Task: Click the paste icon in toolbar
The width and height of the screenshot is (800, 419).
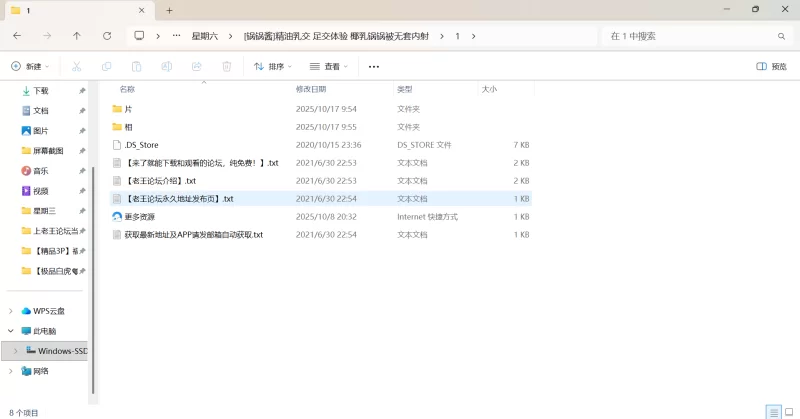Action: 136,66
